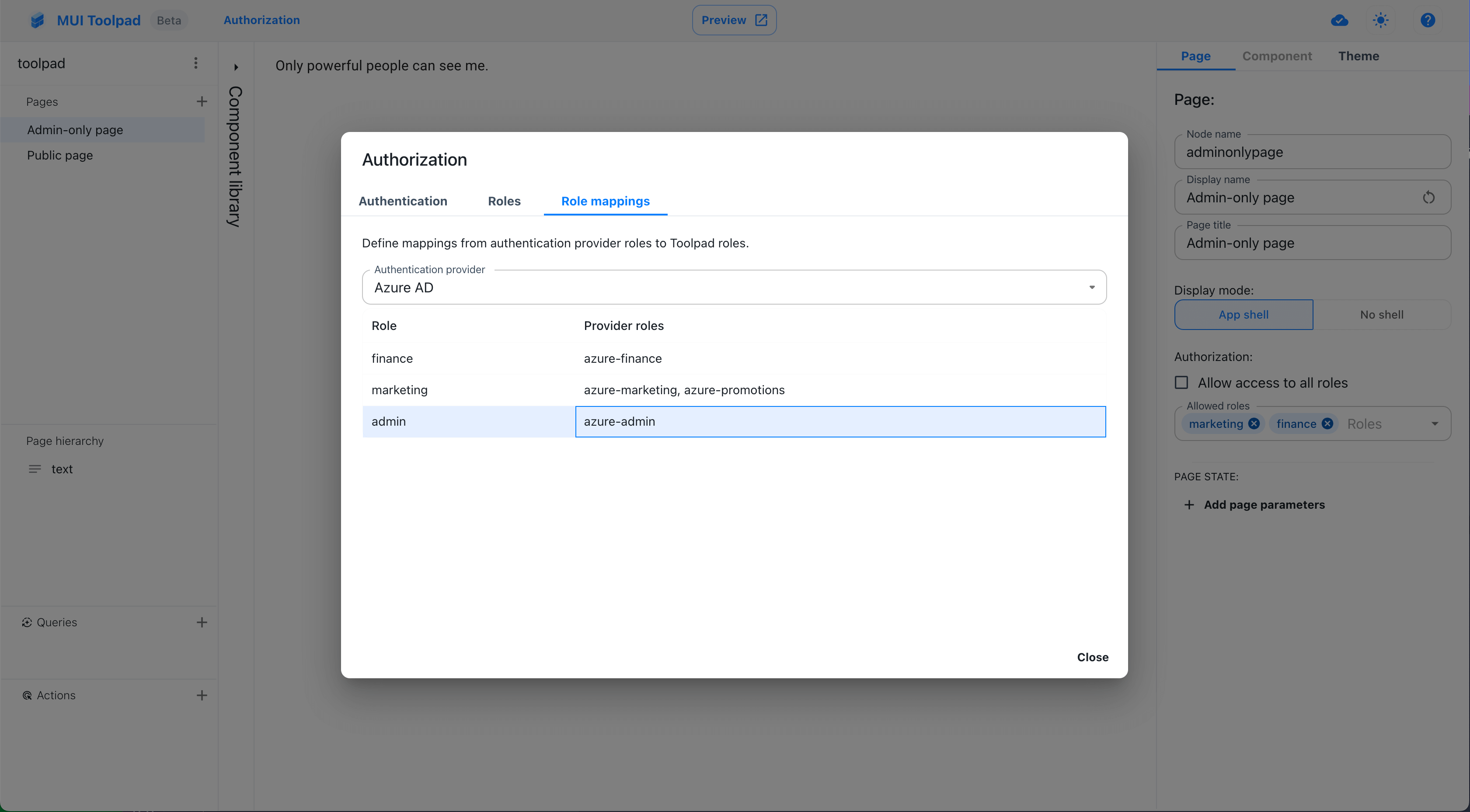Click Close button on Authorization dialog
Screen dimensions: 1470x812
pyautogui.click(x=1092, y=656)
